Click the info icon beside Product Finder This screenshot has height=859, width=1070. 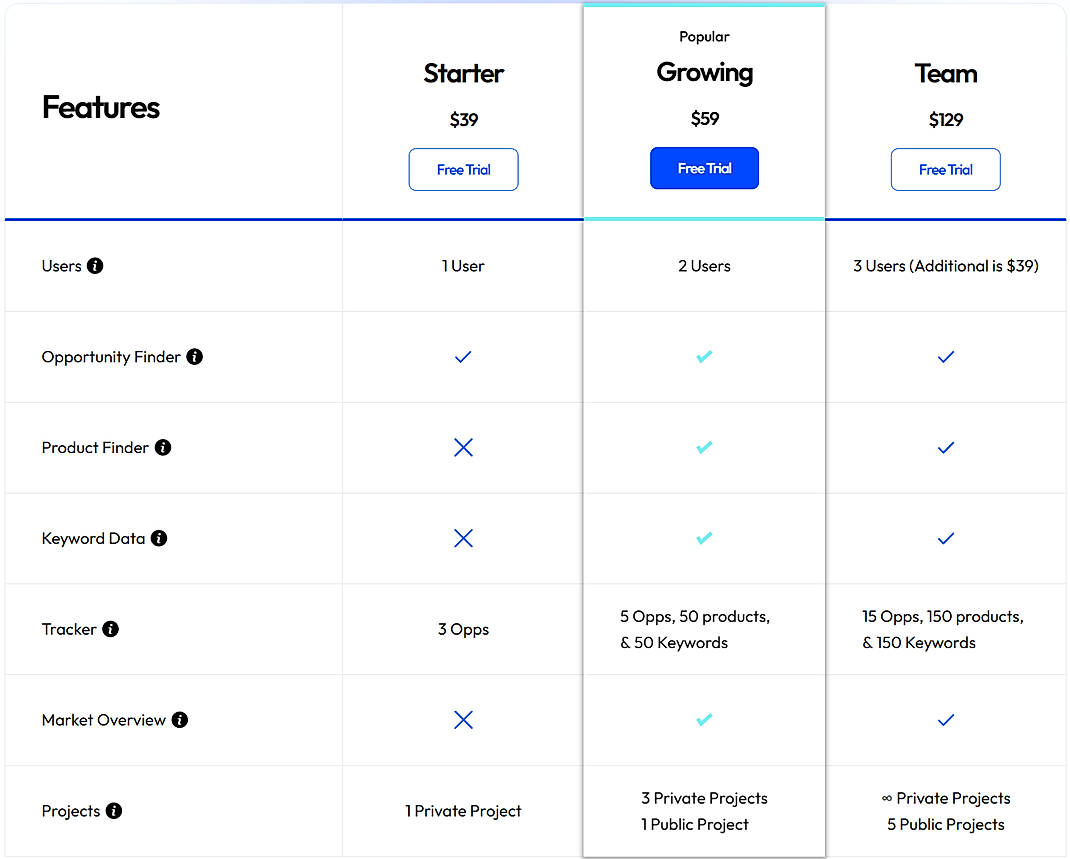click(163, 448)
